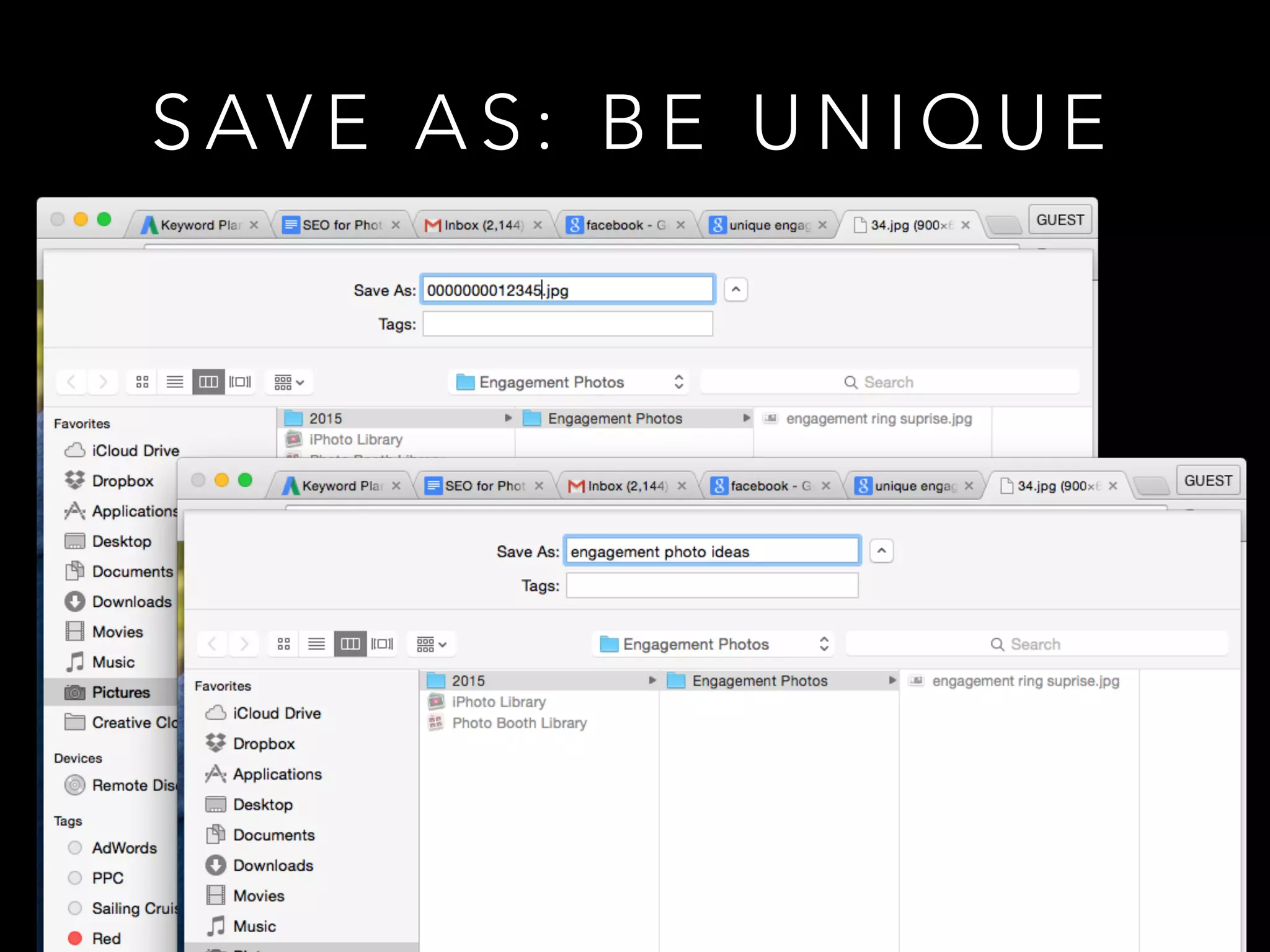Select the PPC tag circle
This screenshot has height=952, width=1270.
pyautogui.click(x=75, y=878)
